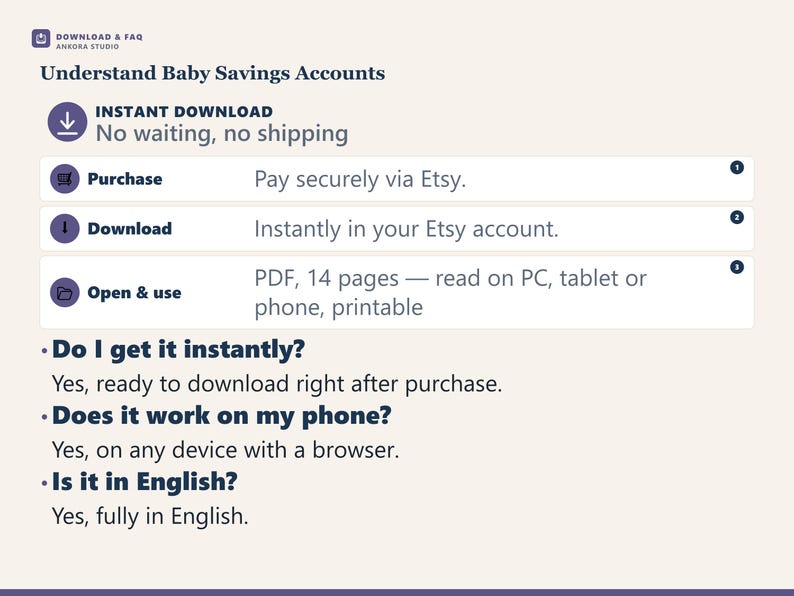
Task: Select the Purchase step label
Action: click(125, 179)
